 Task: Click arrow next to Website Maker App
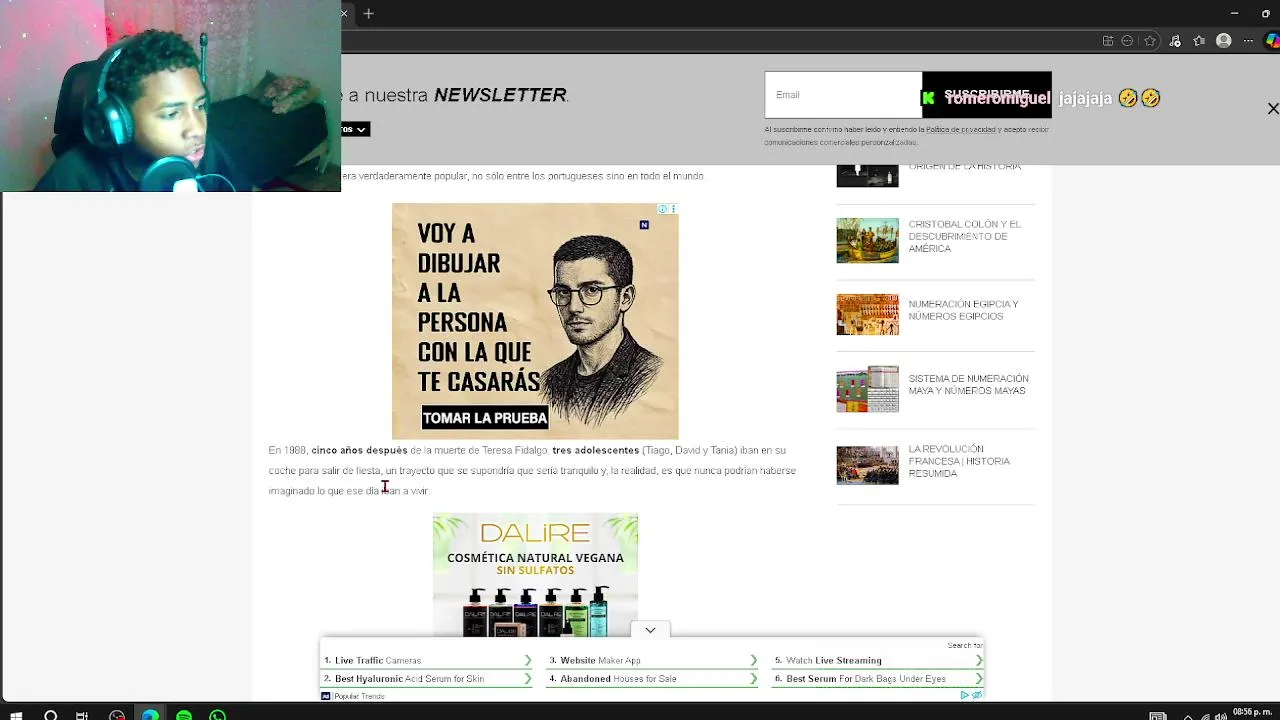753,660
